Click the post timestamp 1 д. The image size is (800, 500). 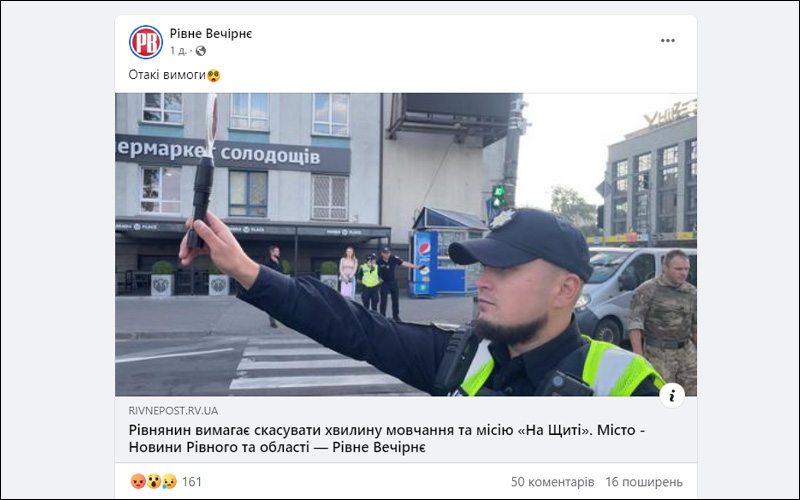pyautogui.click(x=178, y=51)
